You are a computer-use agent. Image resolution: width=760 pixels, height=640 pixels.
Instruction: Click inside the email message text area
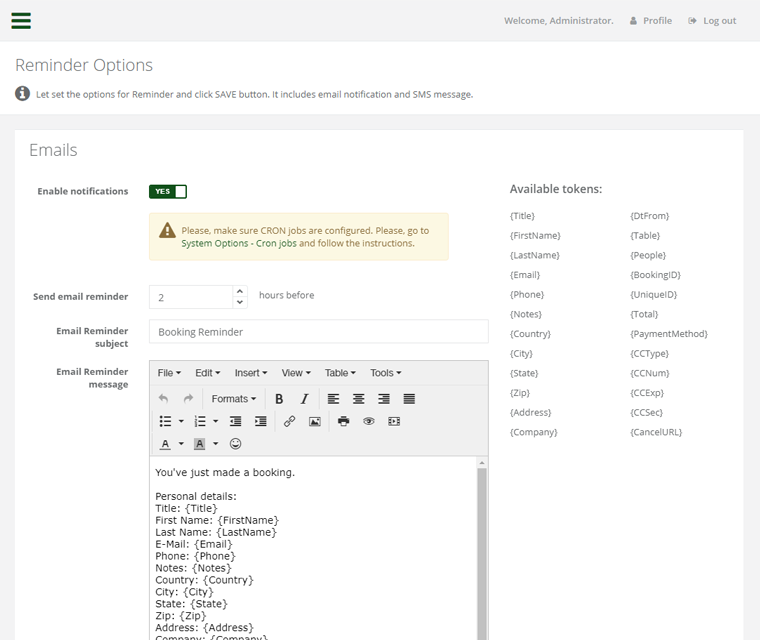313,548
